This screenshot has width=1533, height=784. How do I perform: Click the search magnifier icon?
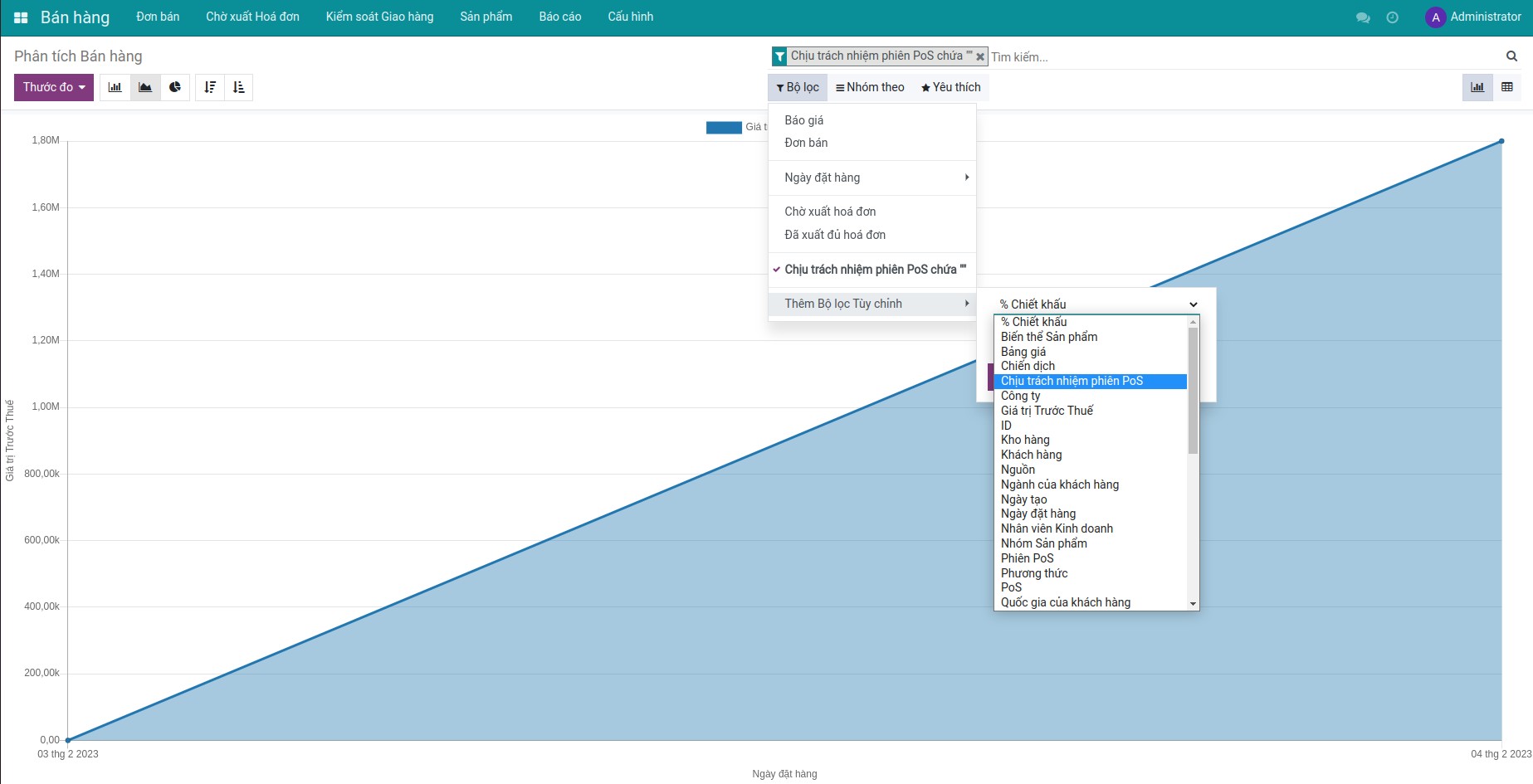tap(1511, 56)
